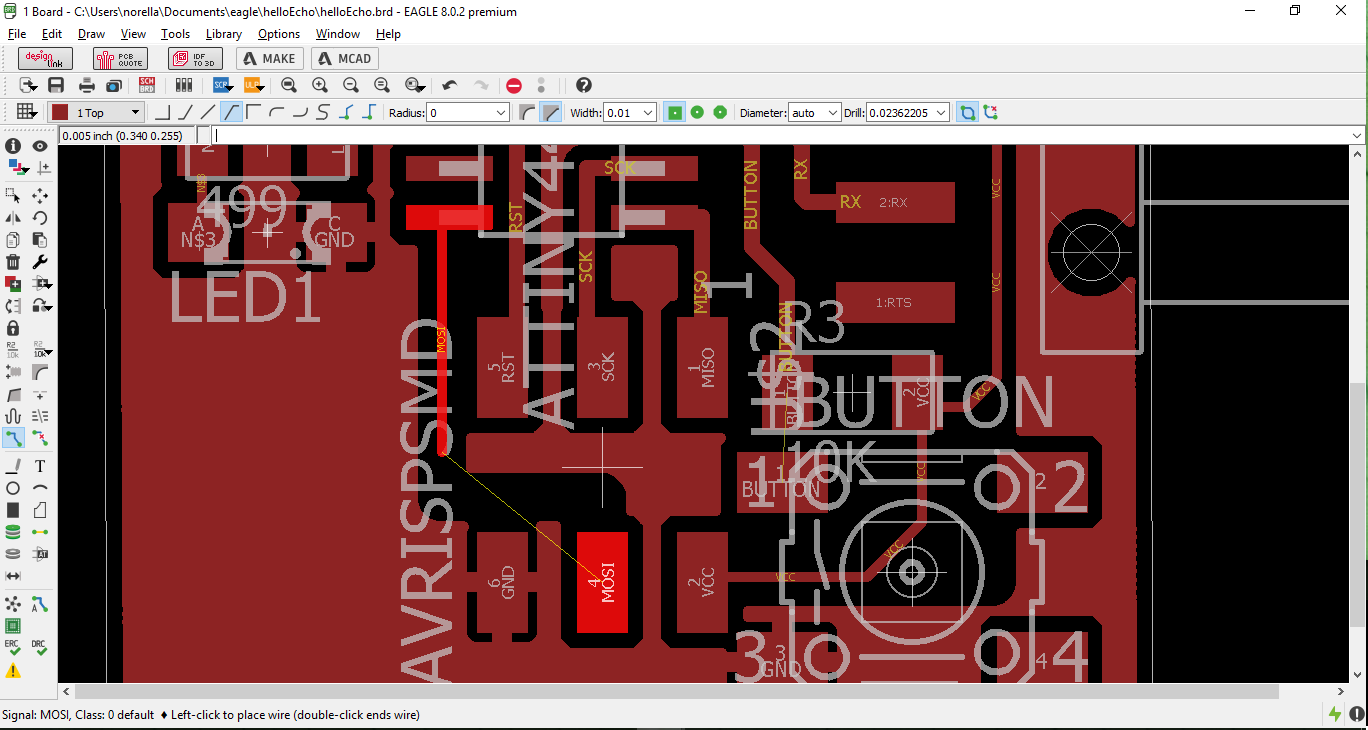Open the Tools menu
Image resolution: width=1368 pixels, height=730 pixels.
(x=175, y=34)
